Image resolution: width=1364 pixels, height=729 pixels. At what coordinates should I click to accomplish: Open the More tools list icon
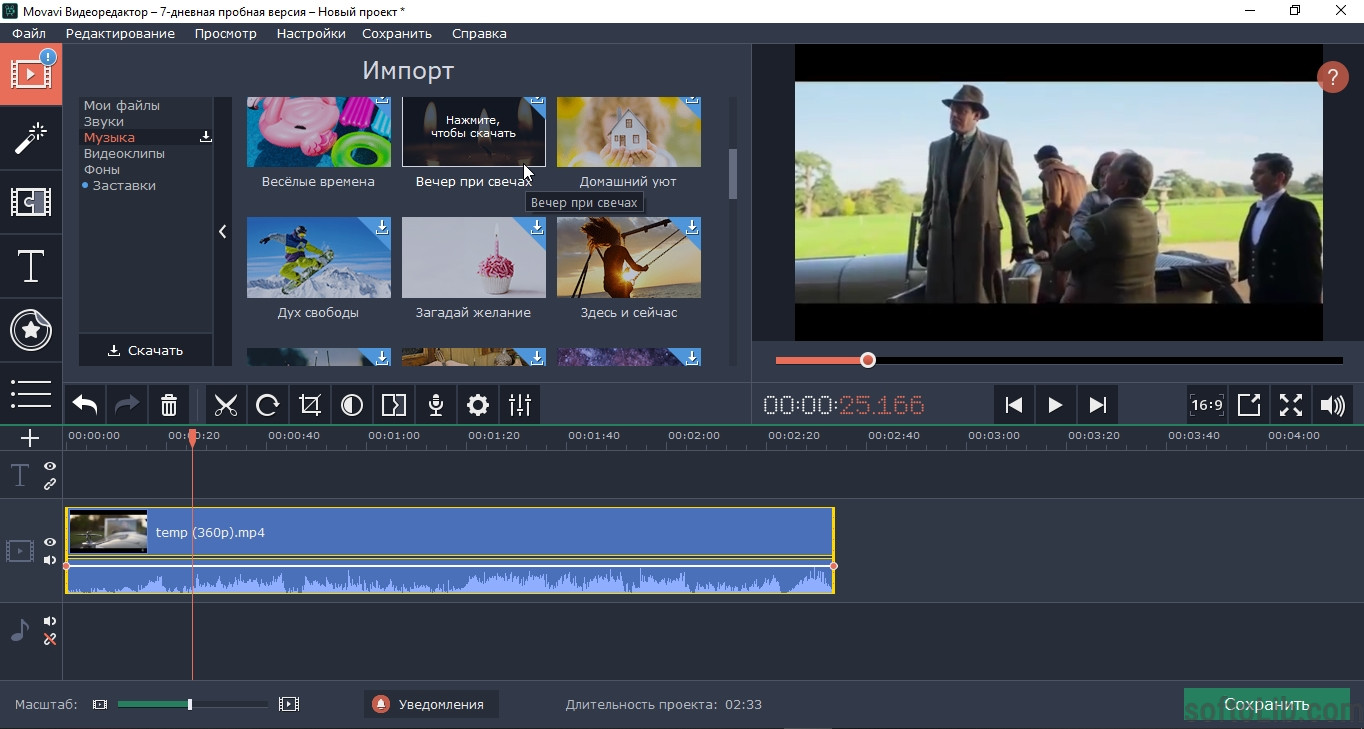[x=31, y=393]
